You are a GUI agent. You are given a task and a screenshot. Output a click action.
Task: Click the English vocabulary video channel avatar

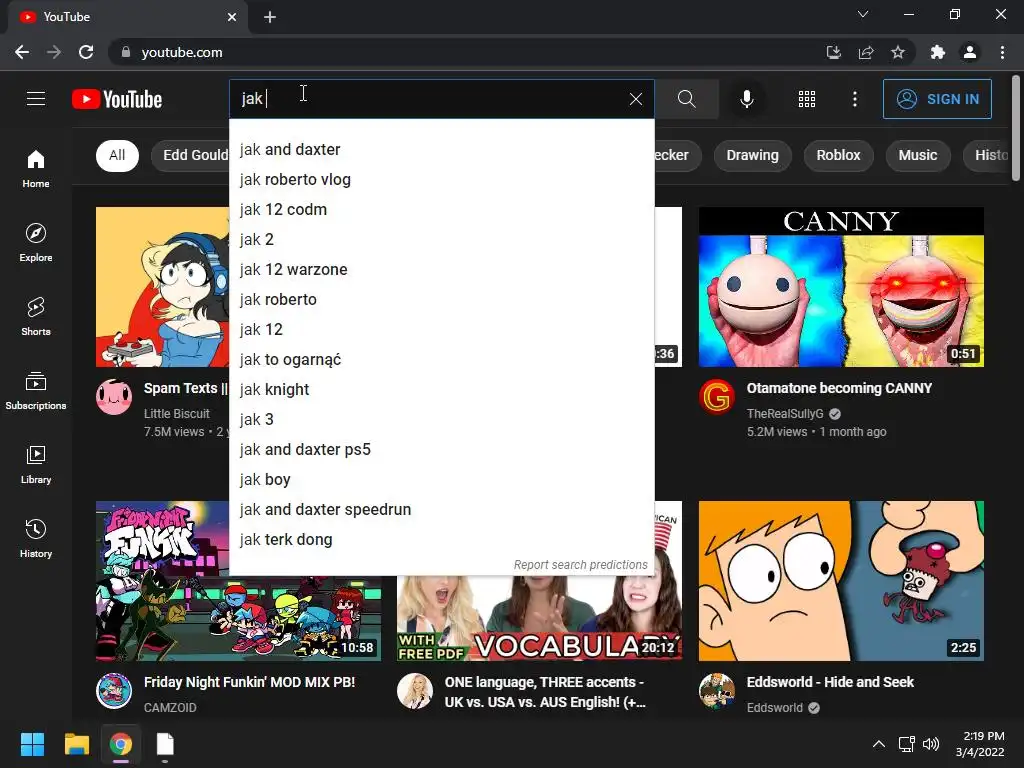pyautogui.click(x=415, y=691)
